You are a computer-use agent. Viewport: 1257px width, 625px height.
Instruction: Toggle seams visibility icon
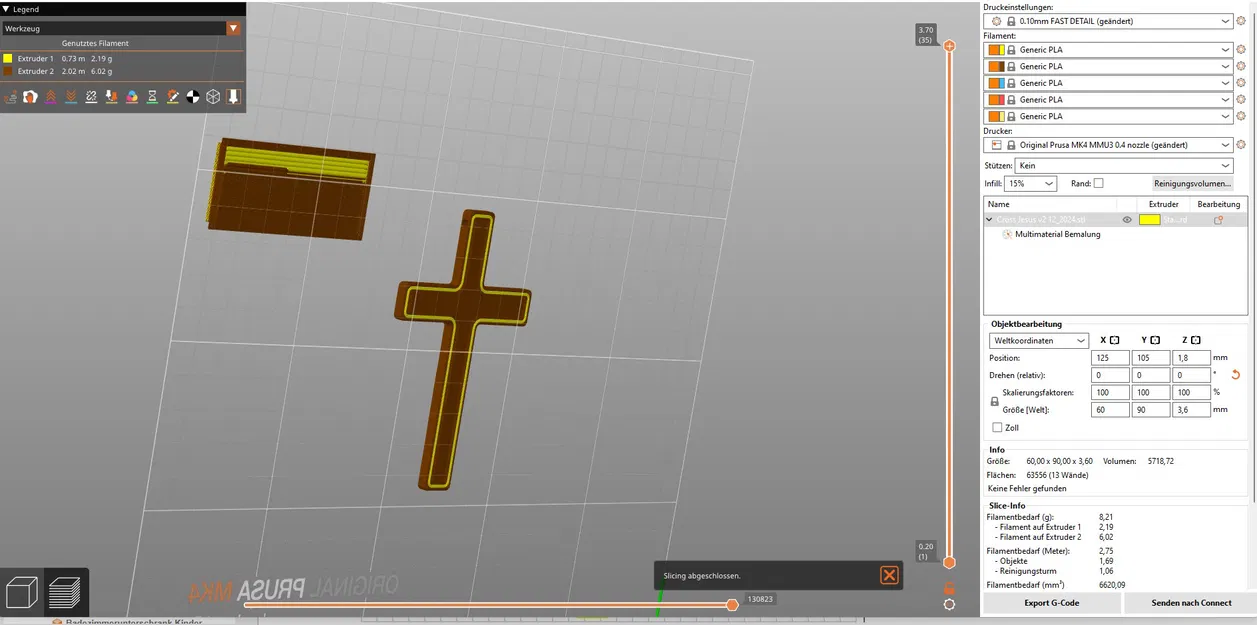tap(91, 97)
